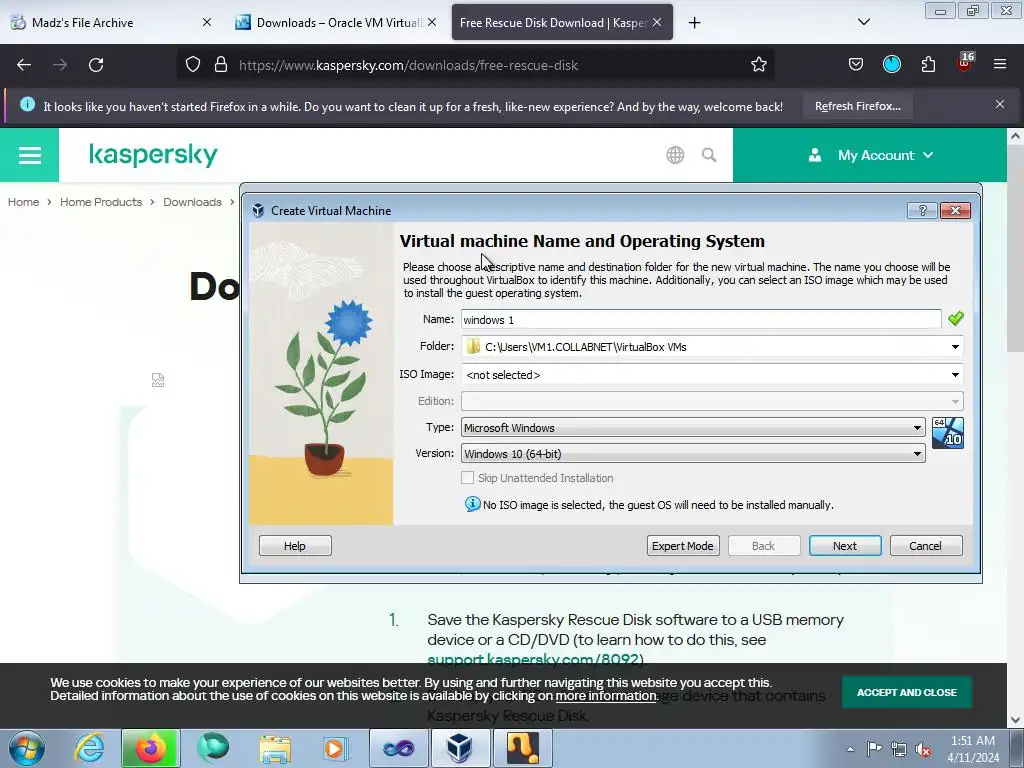Open the tracking protection shield icon
This screenshot has height=768, width=1024.
click(x=193, y=65)
